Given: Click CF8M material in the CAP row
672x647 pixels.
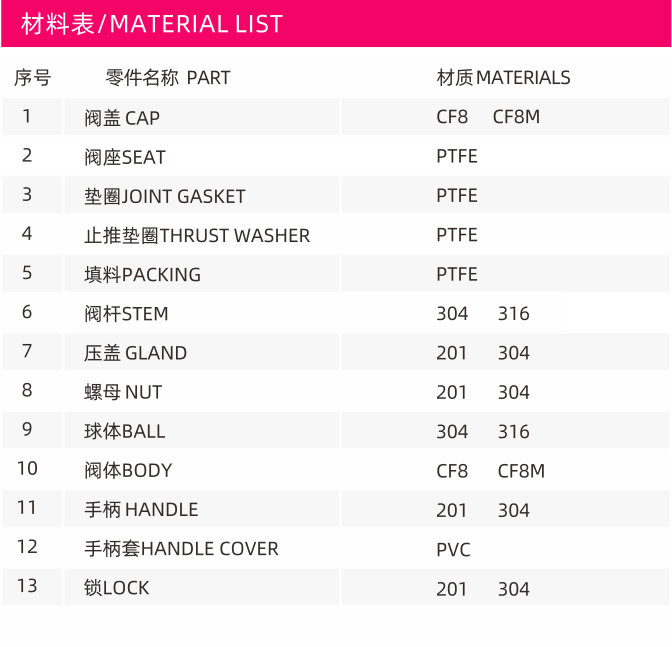Looking at the screenshot, I should [x=516, y=117].
